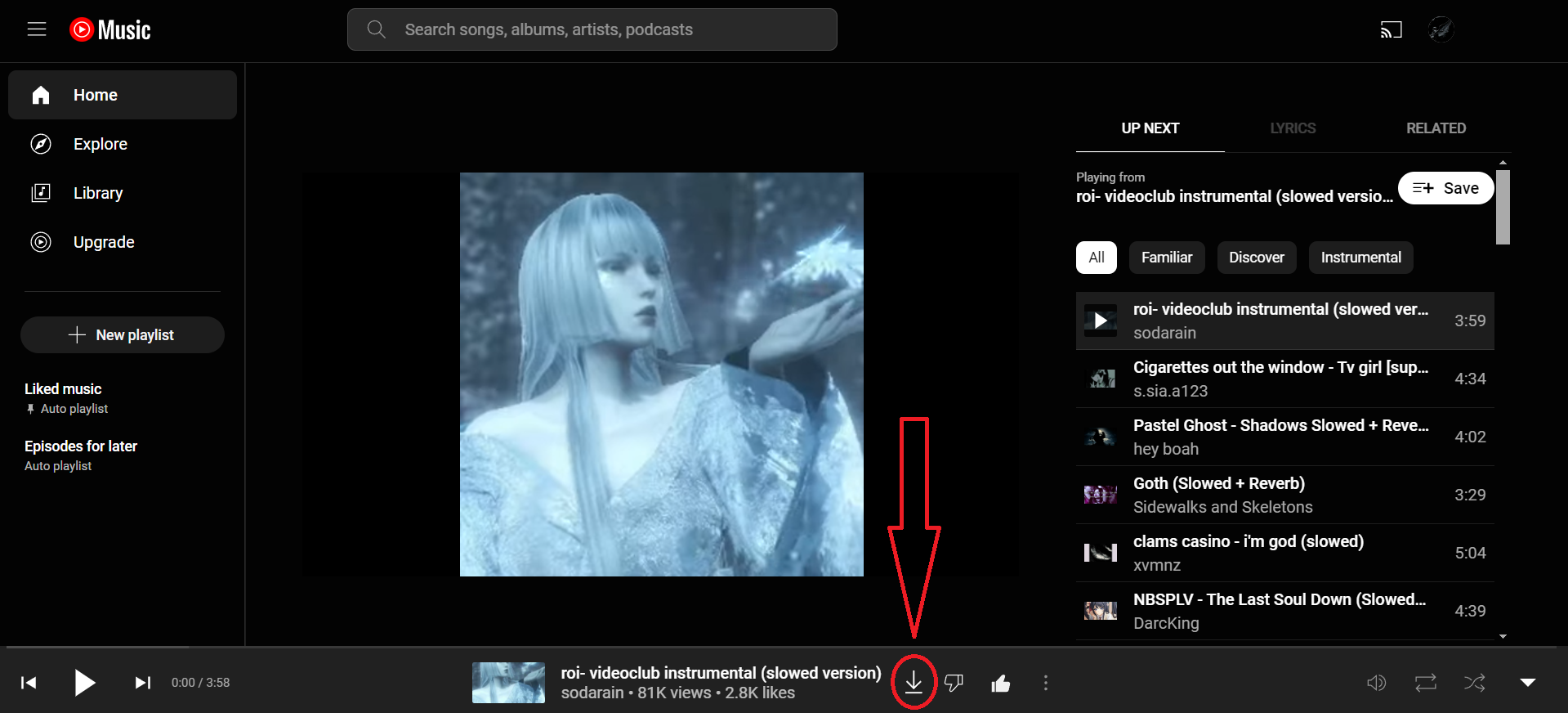The height and width of the screenshot is (713, 1568).
Task: Select the All filter chip
Action: [1097, 258]
